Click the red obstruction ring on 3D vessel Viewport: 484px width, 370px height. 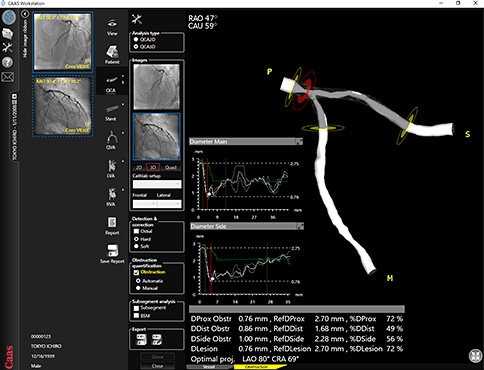pyautogui.click(x=304, y=91)
